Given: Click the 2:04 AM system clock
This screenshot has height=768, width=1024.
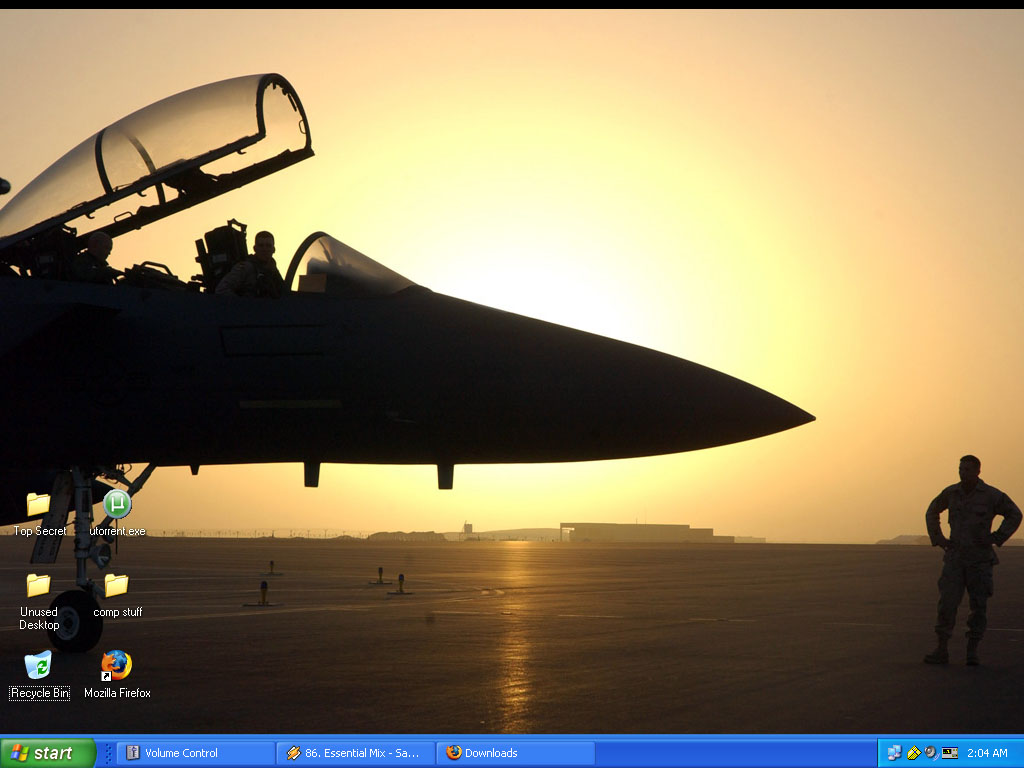Looking at the screenshot, I should tap(987, 753).
